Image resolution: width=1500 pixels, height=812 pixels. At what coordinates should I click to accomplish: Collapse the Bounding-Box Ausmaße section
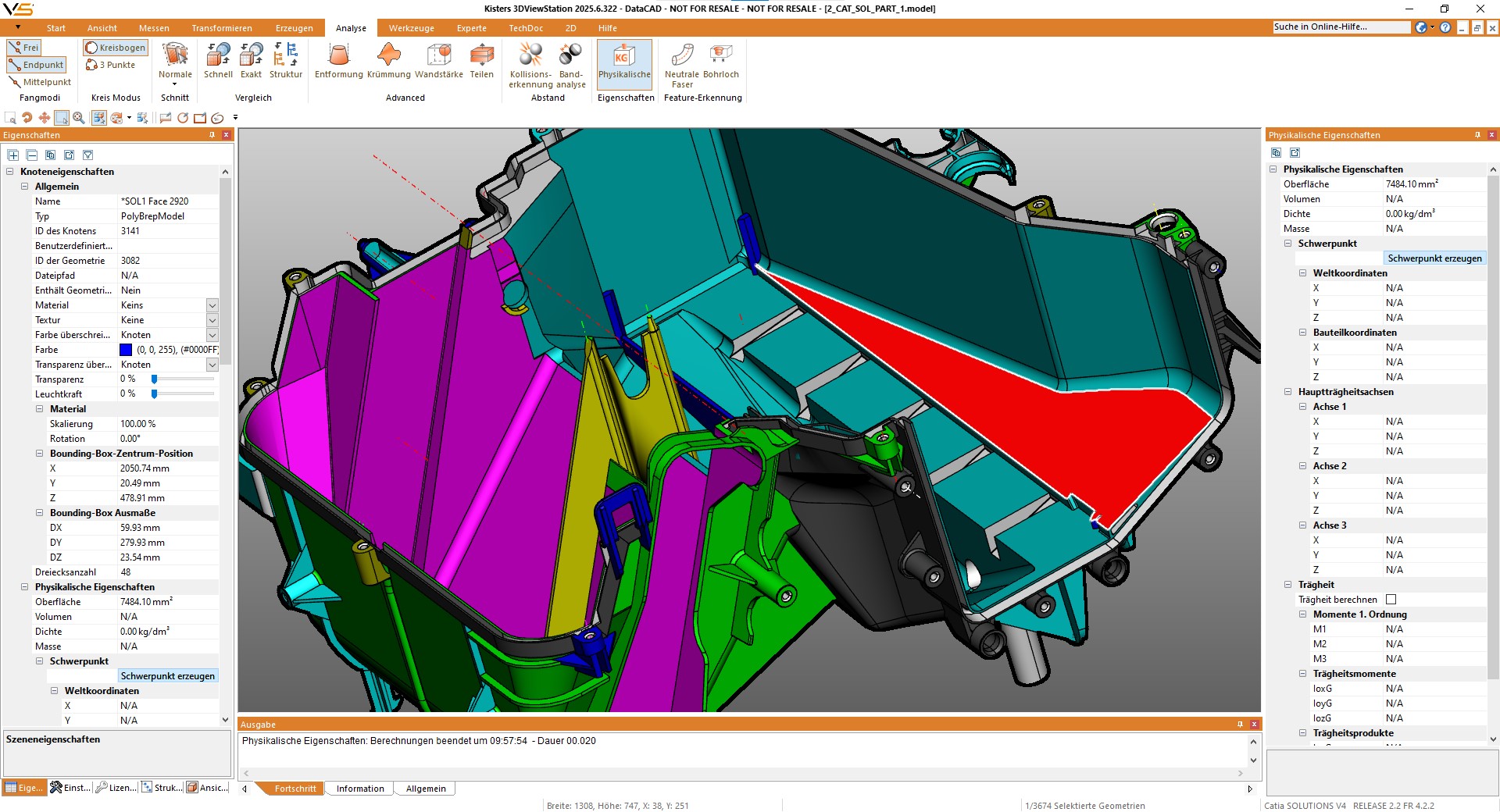40,513
